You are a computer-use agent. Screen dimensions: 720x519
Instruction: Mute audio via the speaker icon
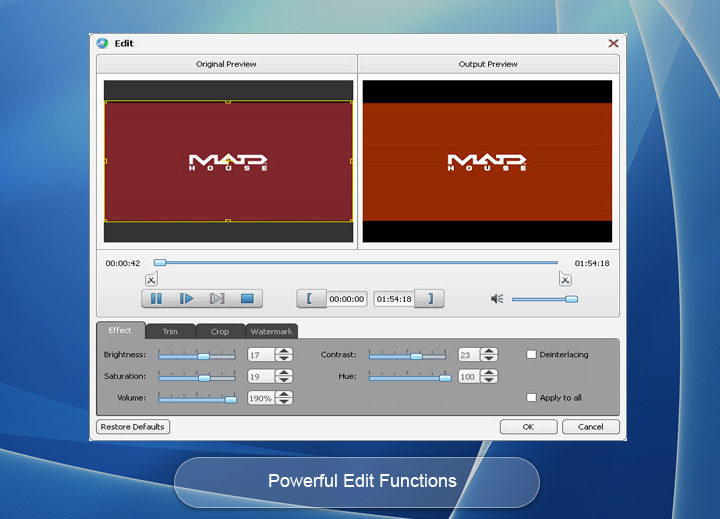[497, 299]
